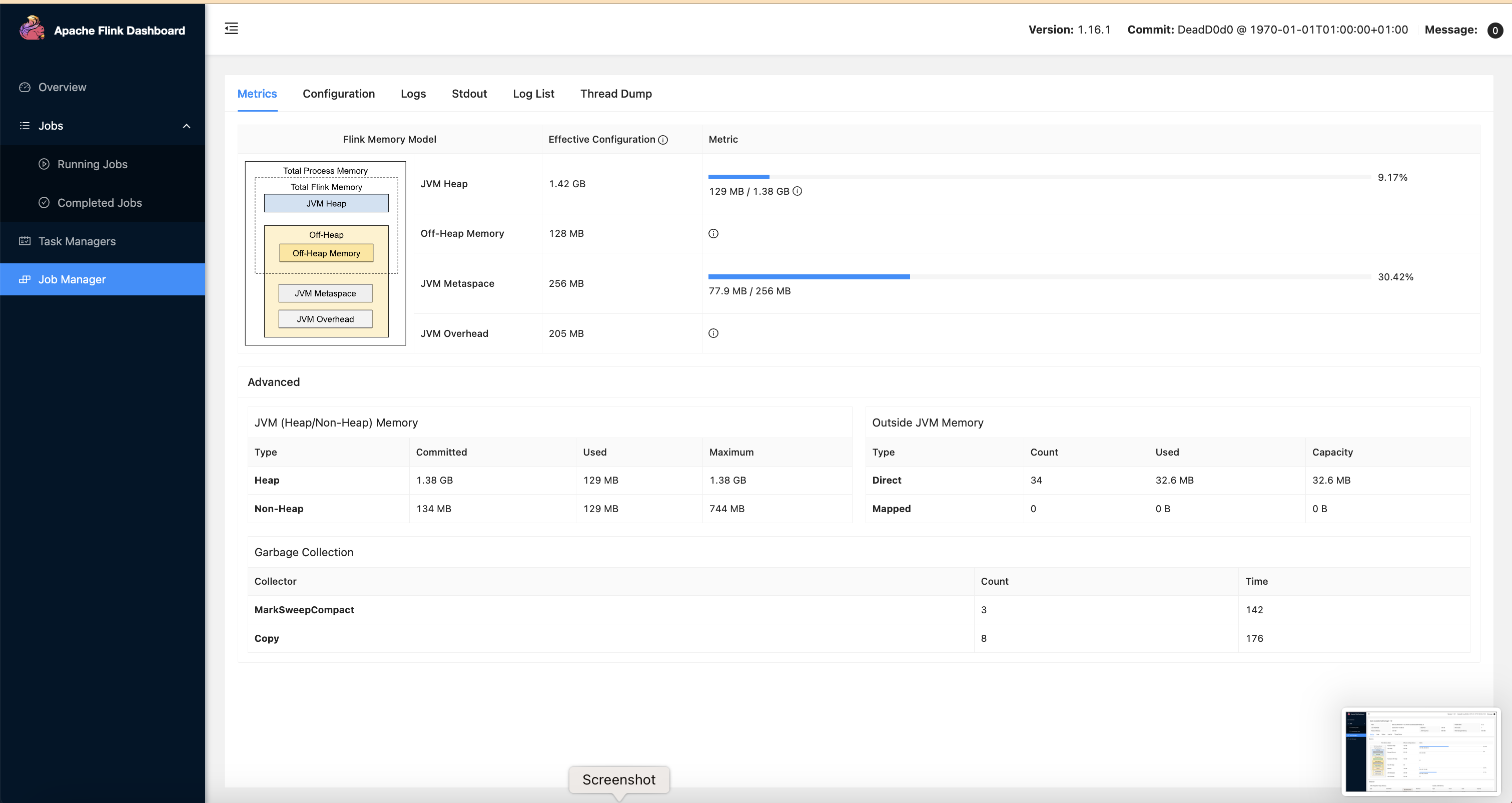Viewport: 1512px width, 803px height.
Task: Click the sidebar collapse icon at top
Action: tap(231, 28)
